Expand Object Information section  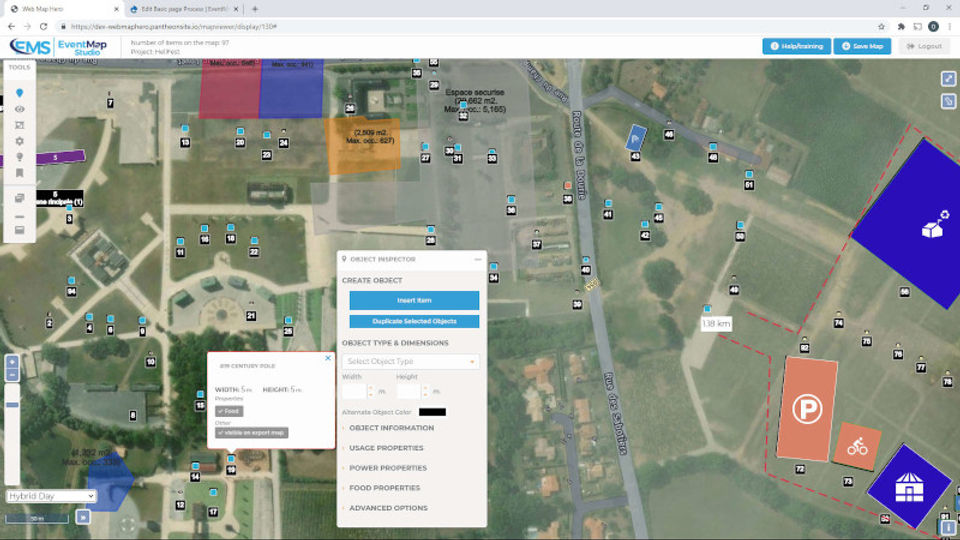tap(391, 428)
